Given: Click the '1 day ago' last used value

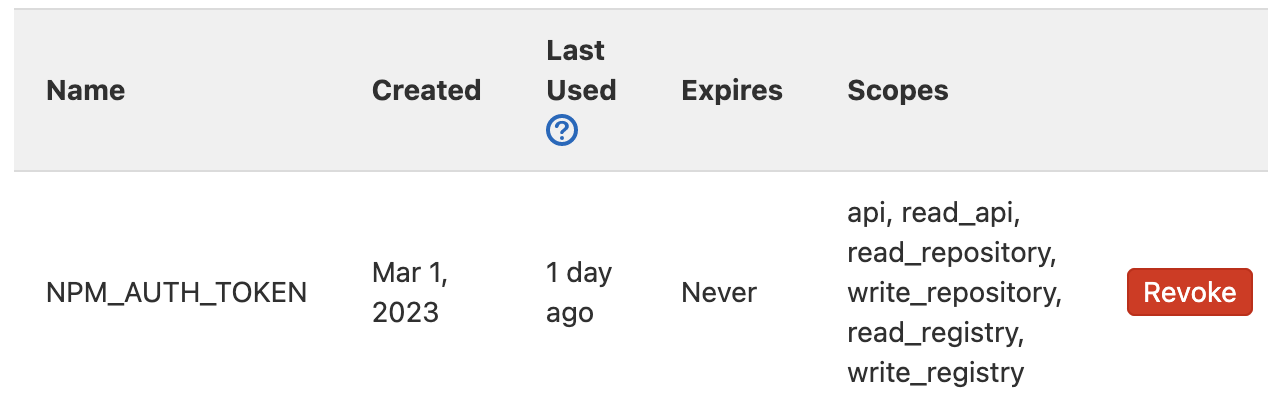Looking at the screenshot, I should point(579,292).
